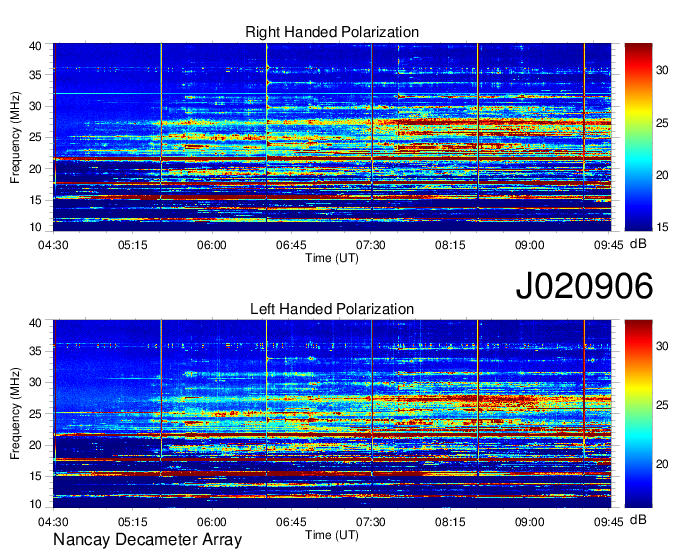Click the 09:45 time tick of top plot
Image resolution: width=680 pixels, height=552 pixels.
coord(609,245)
